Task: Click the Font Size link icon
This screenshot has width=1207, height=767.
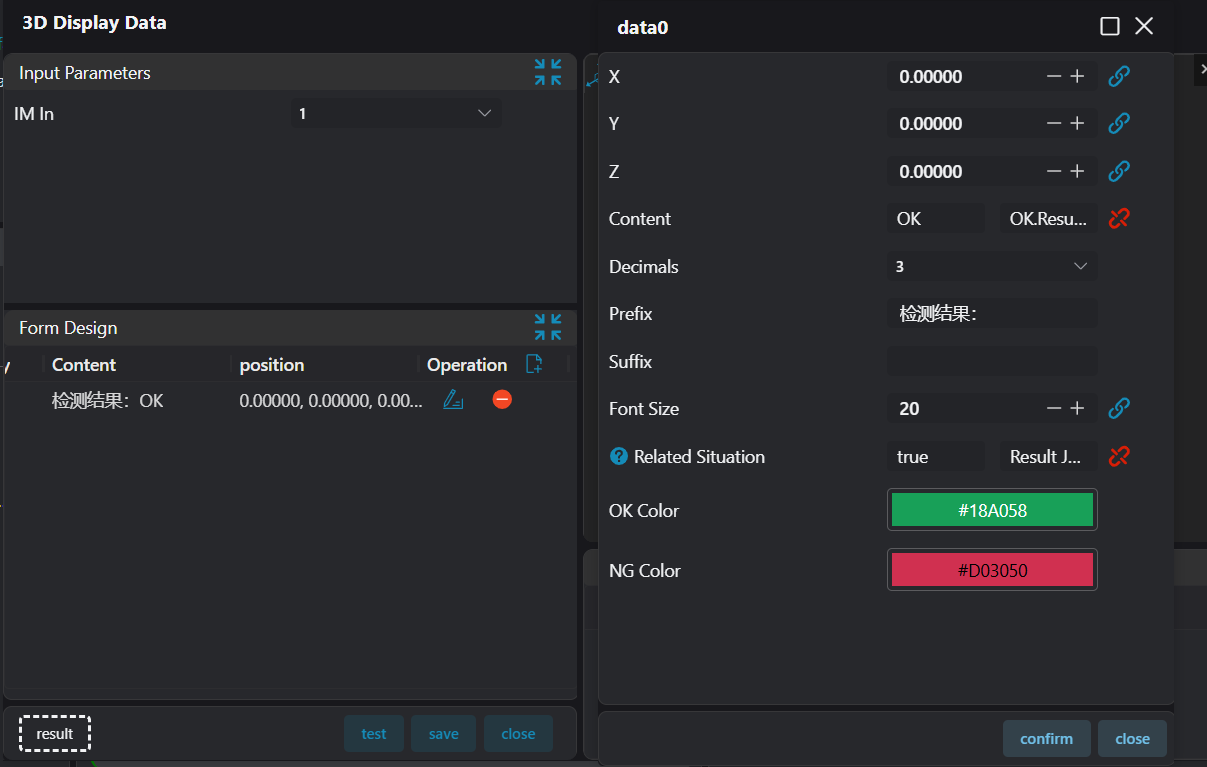Action: (x=1119, y=408)
